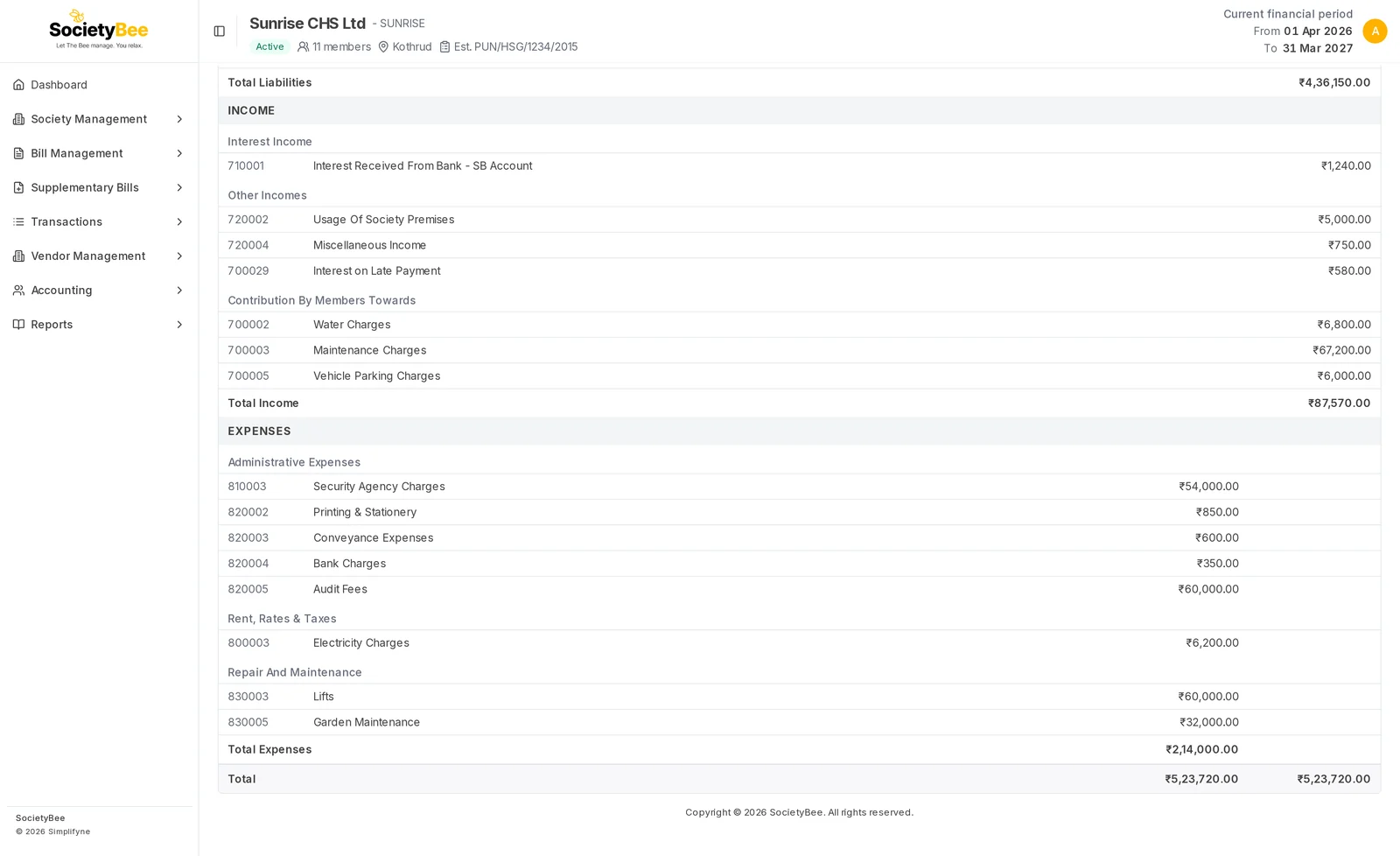Click the Supplementary Bills file icon

pyautogui.click(x=18, y=187)
